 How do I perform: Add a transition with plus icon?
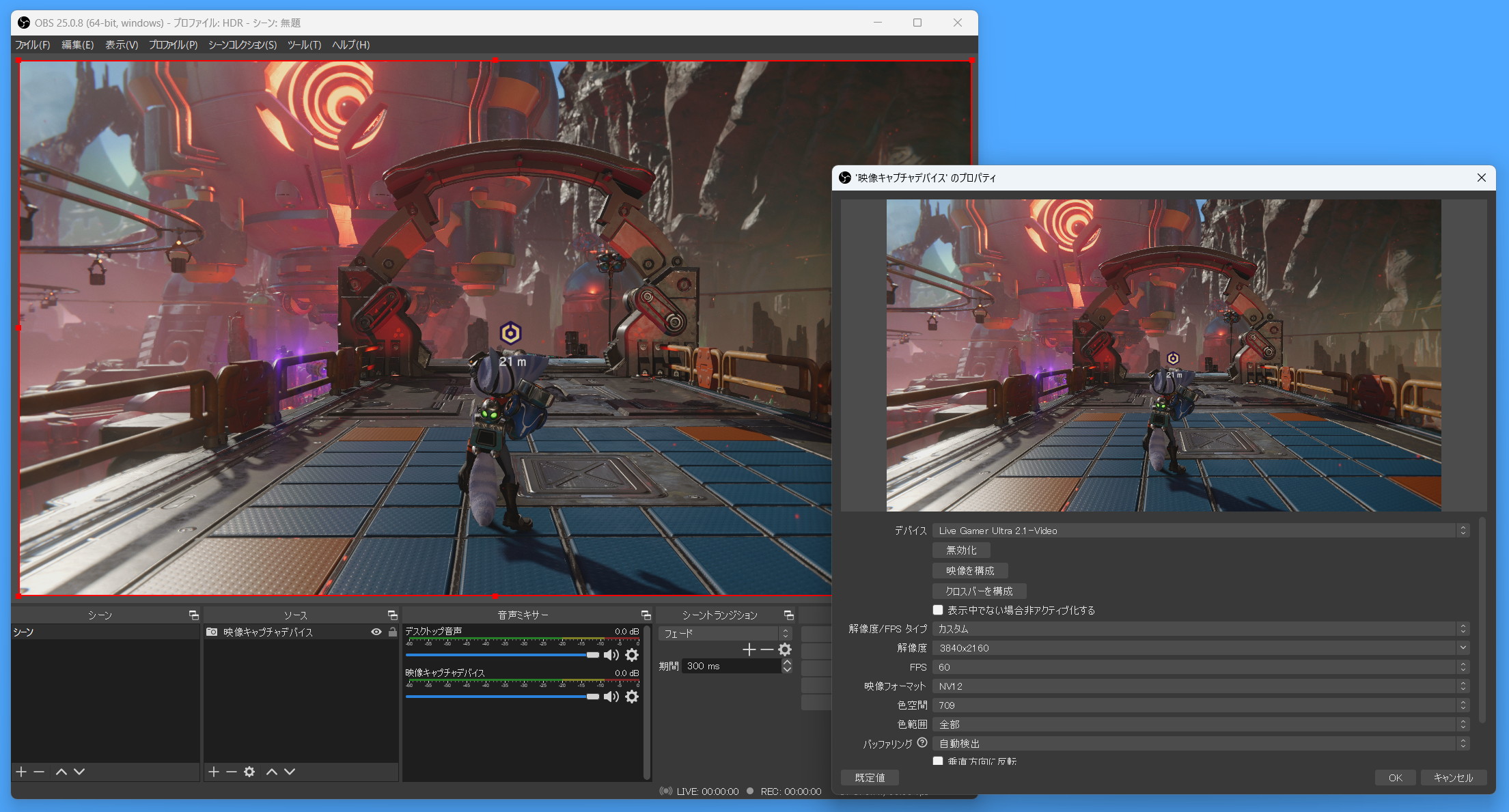click(x=749, y=649)
